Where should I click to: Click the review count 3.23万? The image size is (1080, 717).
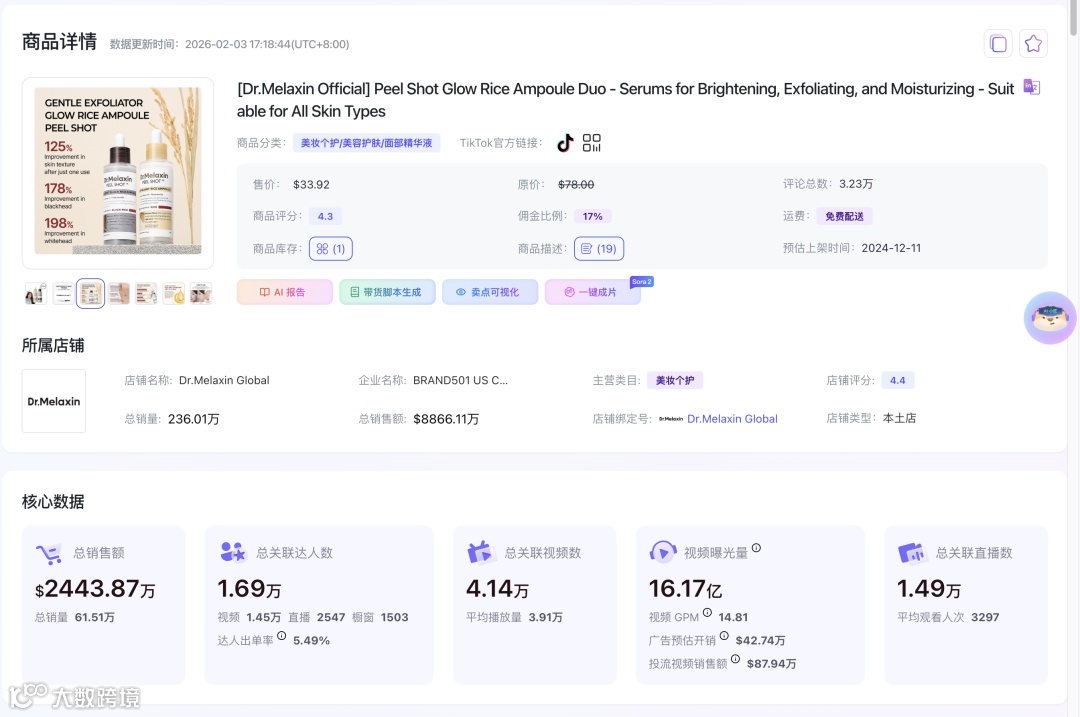[855, 184]
